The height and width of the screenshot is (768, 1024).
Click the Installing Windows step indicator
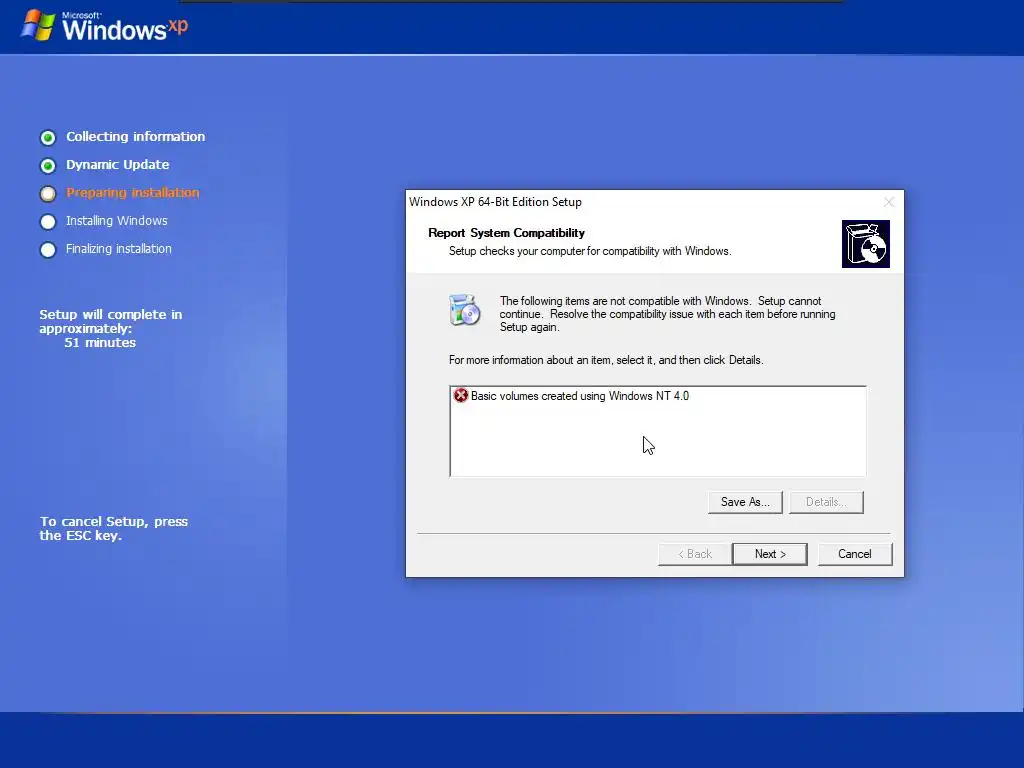pos(48,221)
